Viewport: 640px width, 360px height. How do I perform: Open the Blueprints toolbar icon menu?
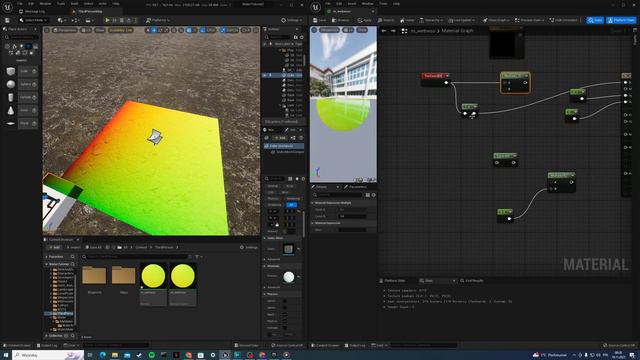point(75,20)
